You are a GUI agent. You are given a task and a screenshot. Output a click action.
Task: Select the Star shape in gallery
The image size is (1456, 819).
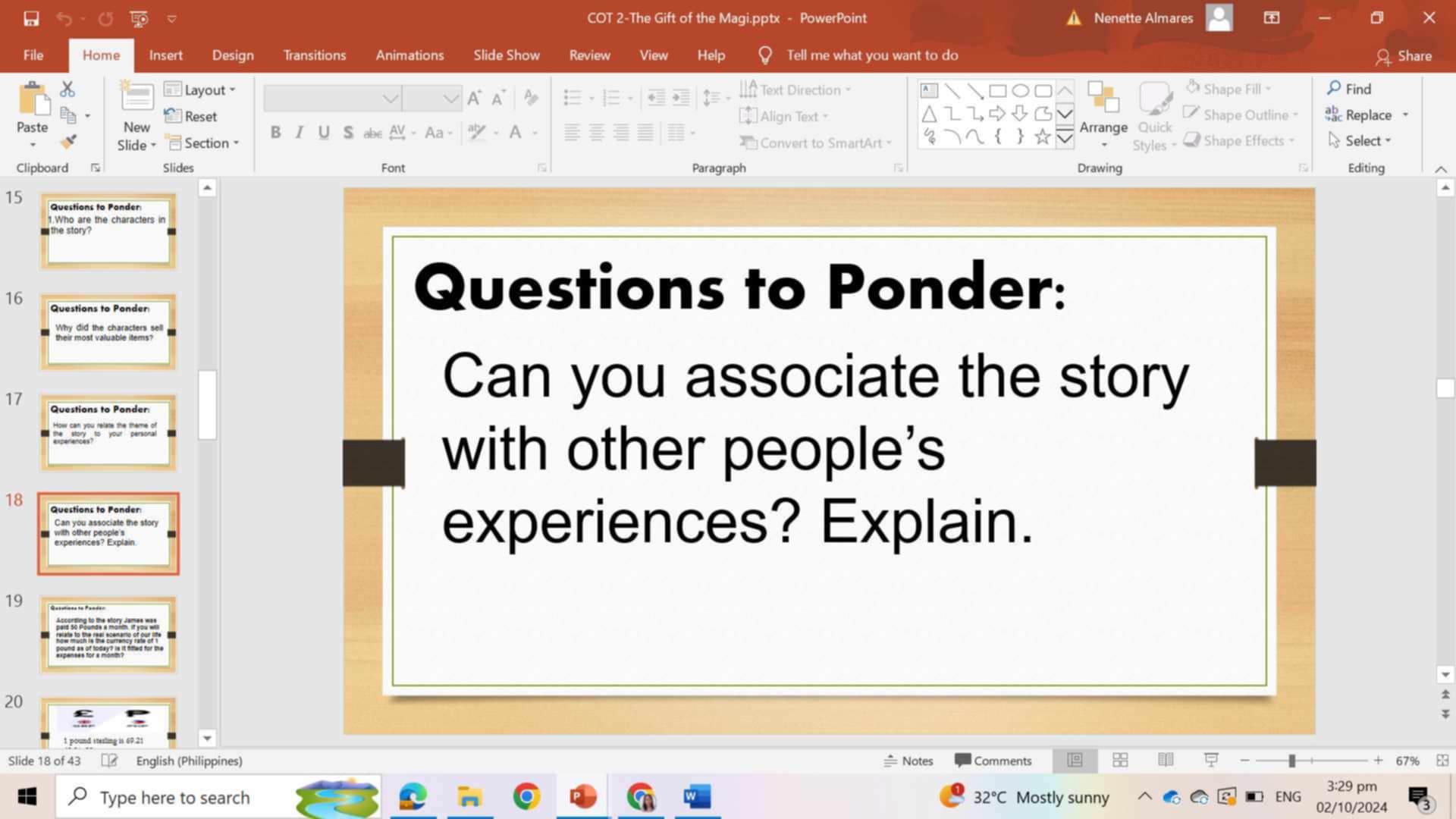pos(1043,136)
